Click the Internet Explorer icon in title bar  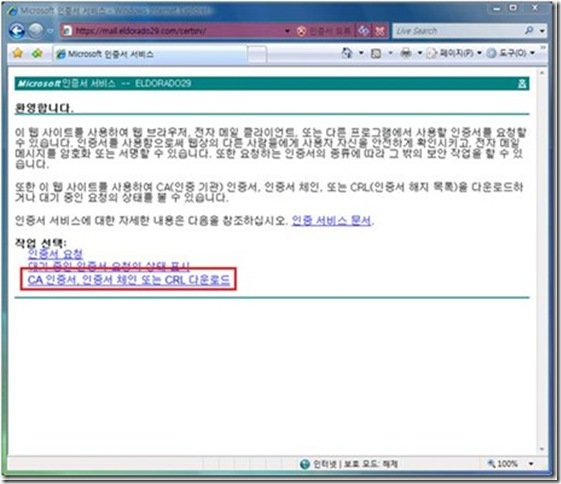[12, 11]
